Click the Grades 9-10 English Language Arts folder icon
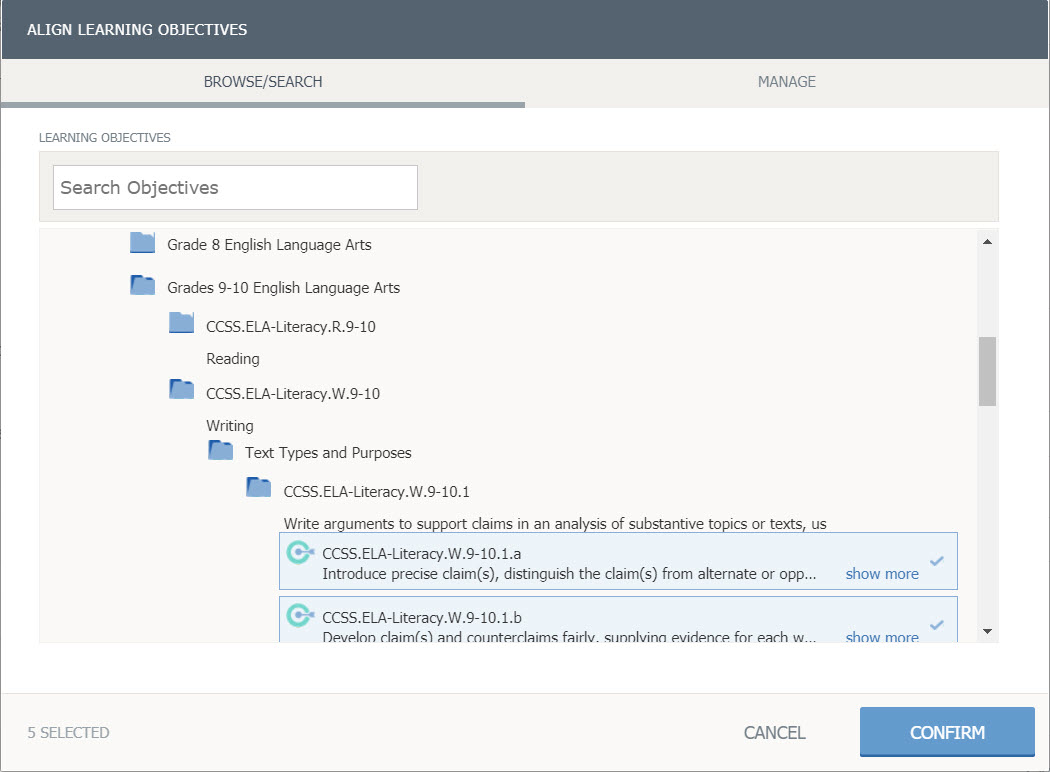 point(143,286)
